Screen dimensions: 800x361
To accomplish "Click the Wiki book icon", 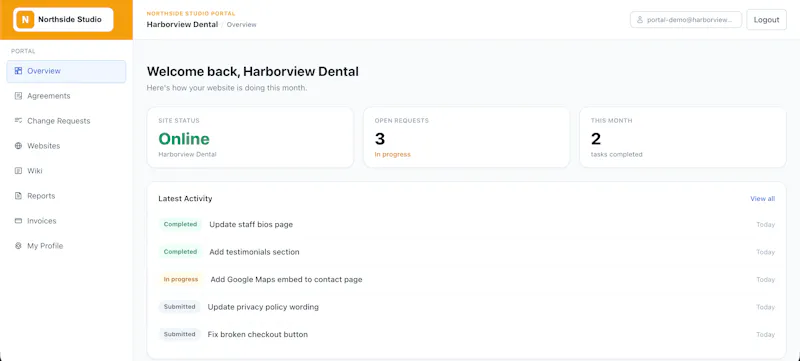I will 18,171.
